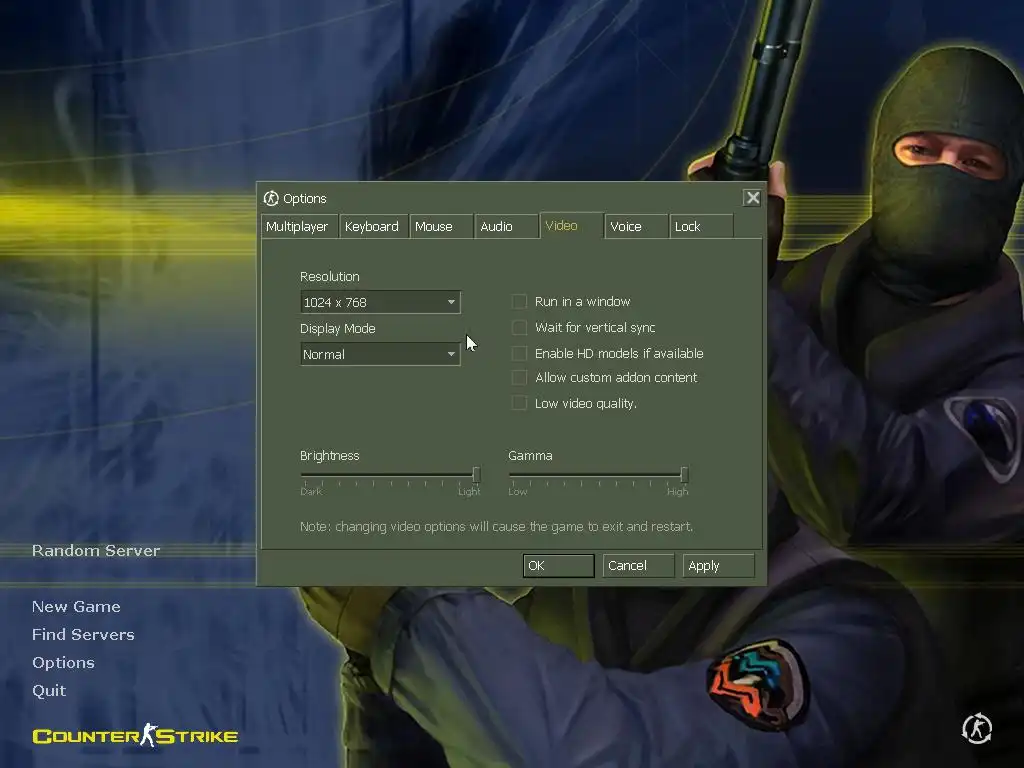
Task: Enable Low video quality checkbox
Action: pos(519,403)
